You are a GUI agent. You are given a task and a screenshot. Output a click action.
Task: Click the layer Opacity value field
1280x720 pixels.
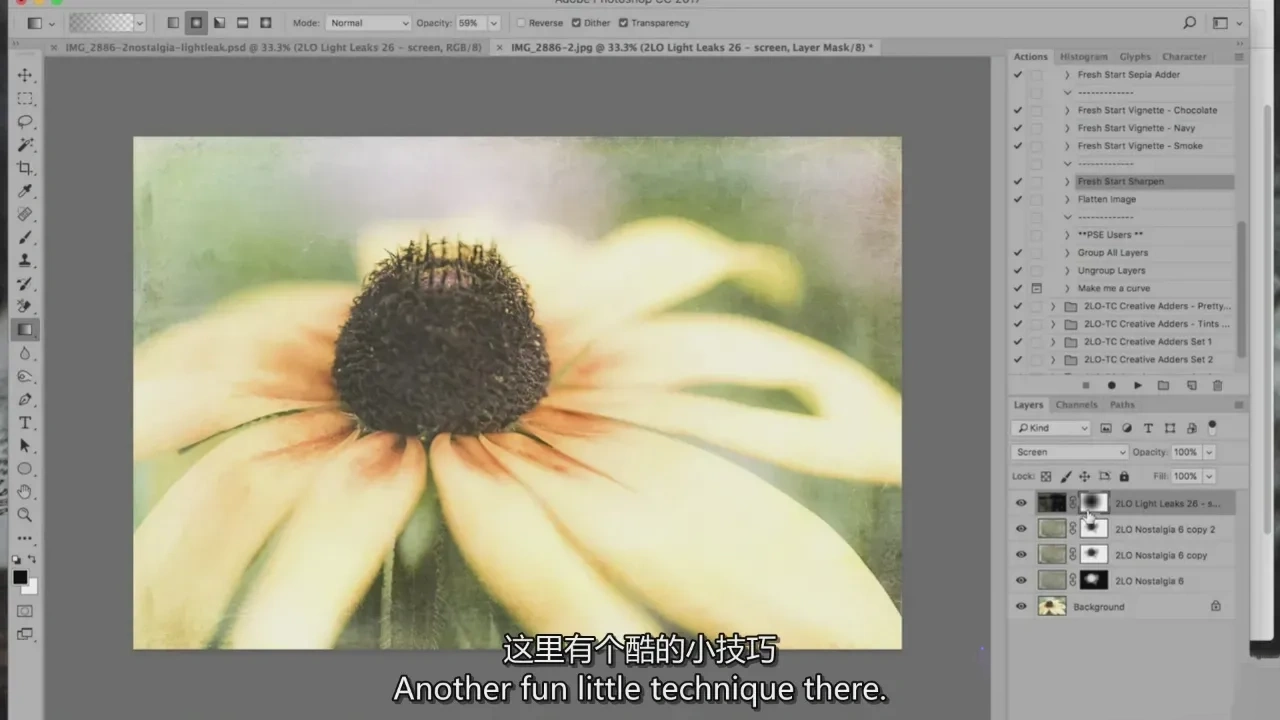click(1185, 452)
